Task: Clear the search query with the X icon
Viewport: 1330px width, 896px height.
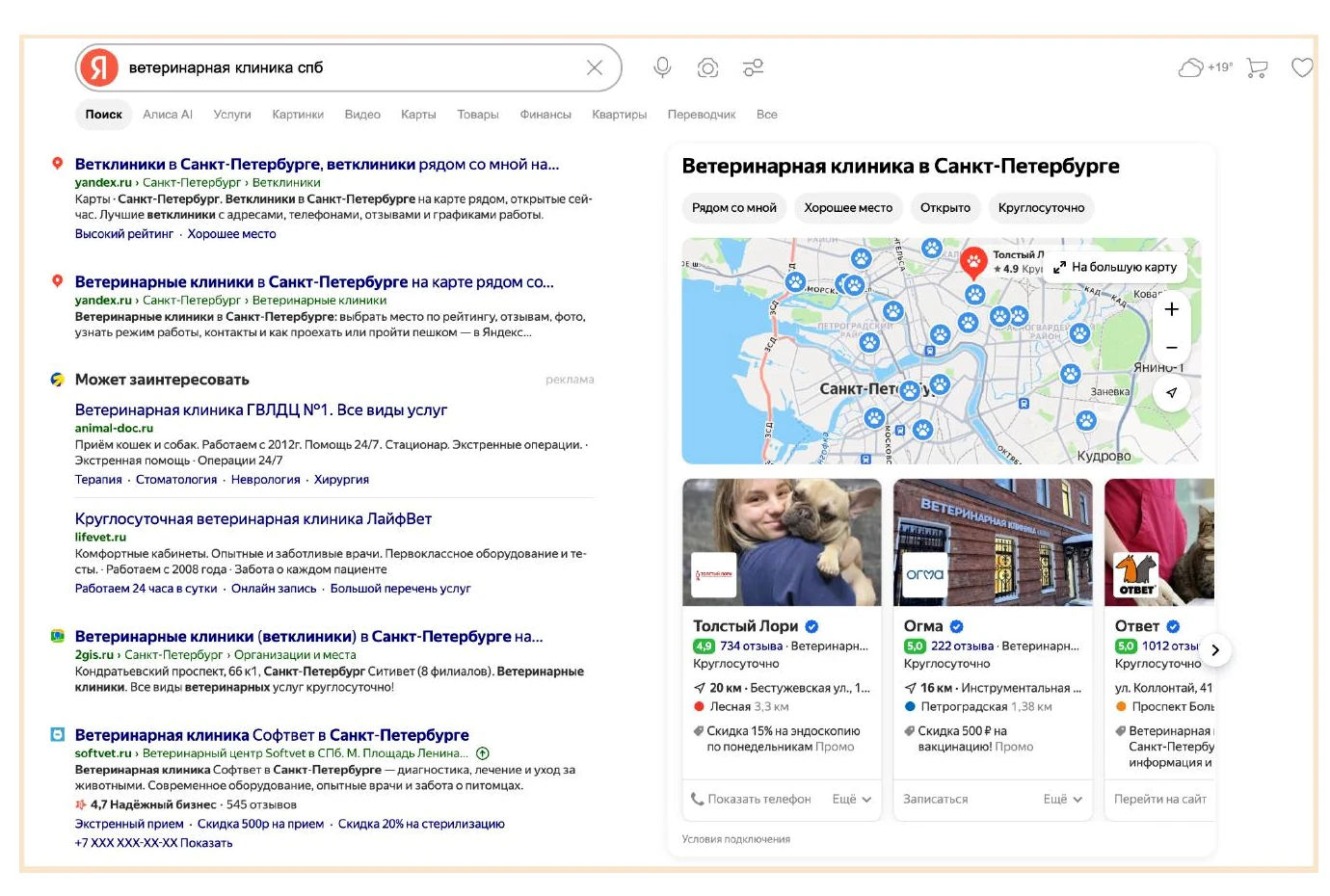Action: pyautogui.click(x=595, y=67)
